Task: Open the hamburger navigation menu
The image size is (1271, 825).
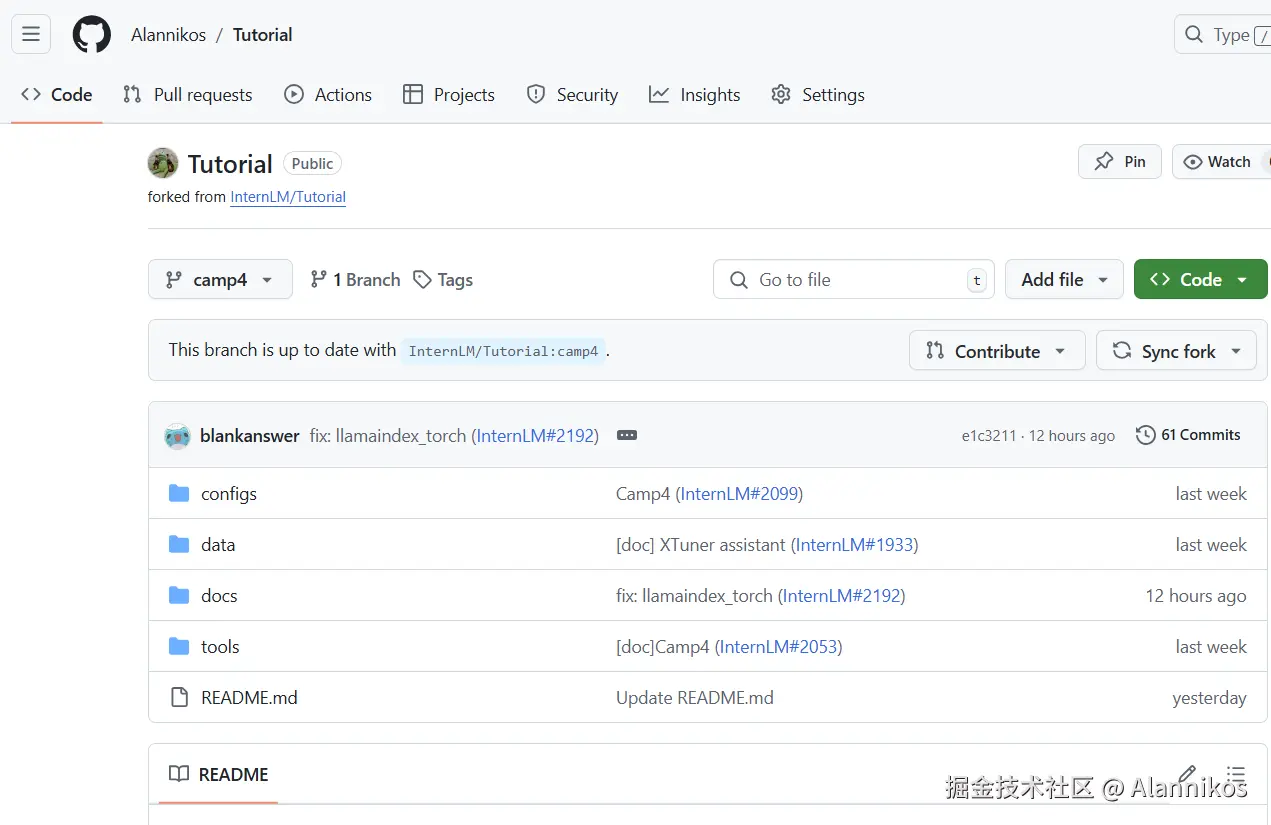Action: pyautogui.click(x=31, y=34)
